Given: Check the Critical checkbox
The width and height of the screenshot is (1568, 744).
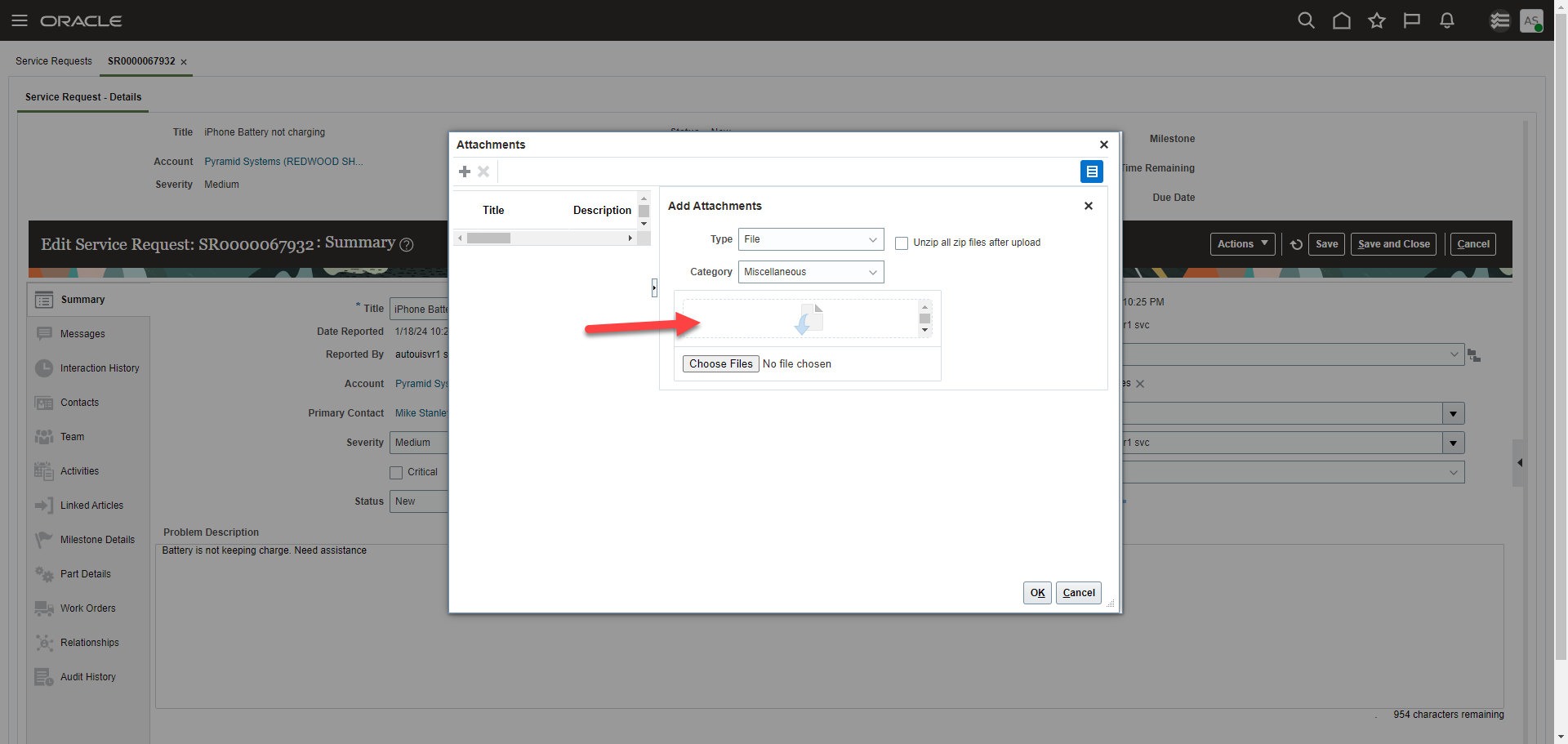Looking at the screenshot, I should coord(395,472).
